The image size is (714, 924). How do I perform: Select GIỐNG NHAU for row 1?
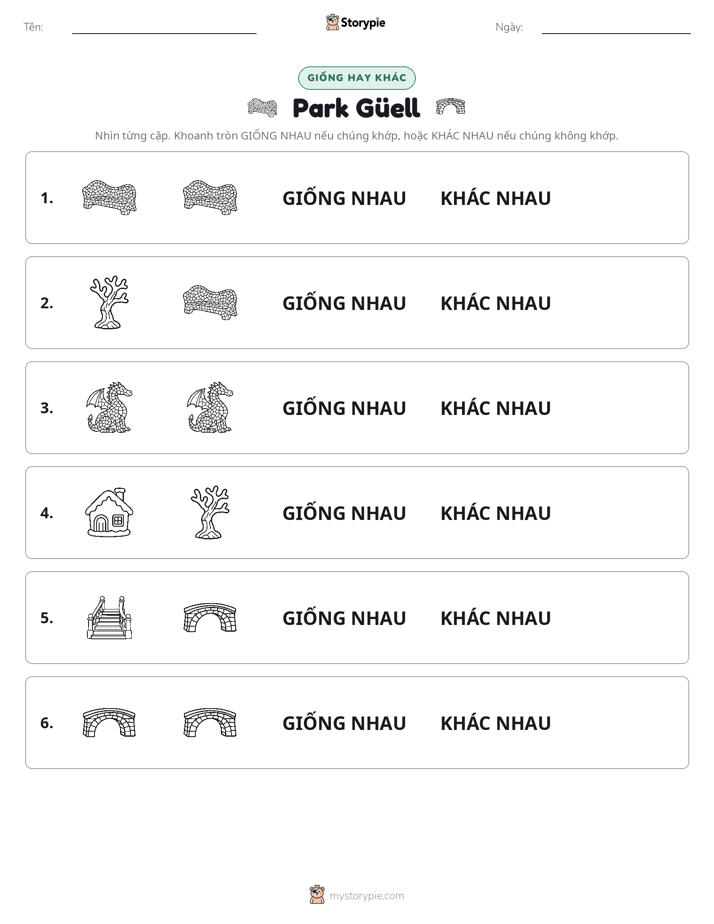[x=344, y=198]
